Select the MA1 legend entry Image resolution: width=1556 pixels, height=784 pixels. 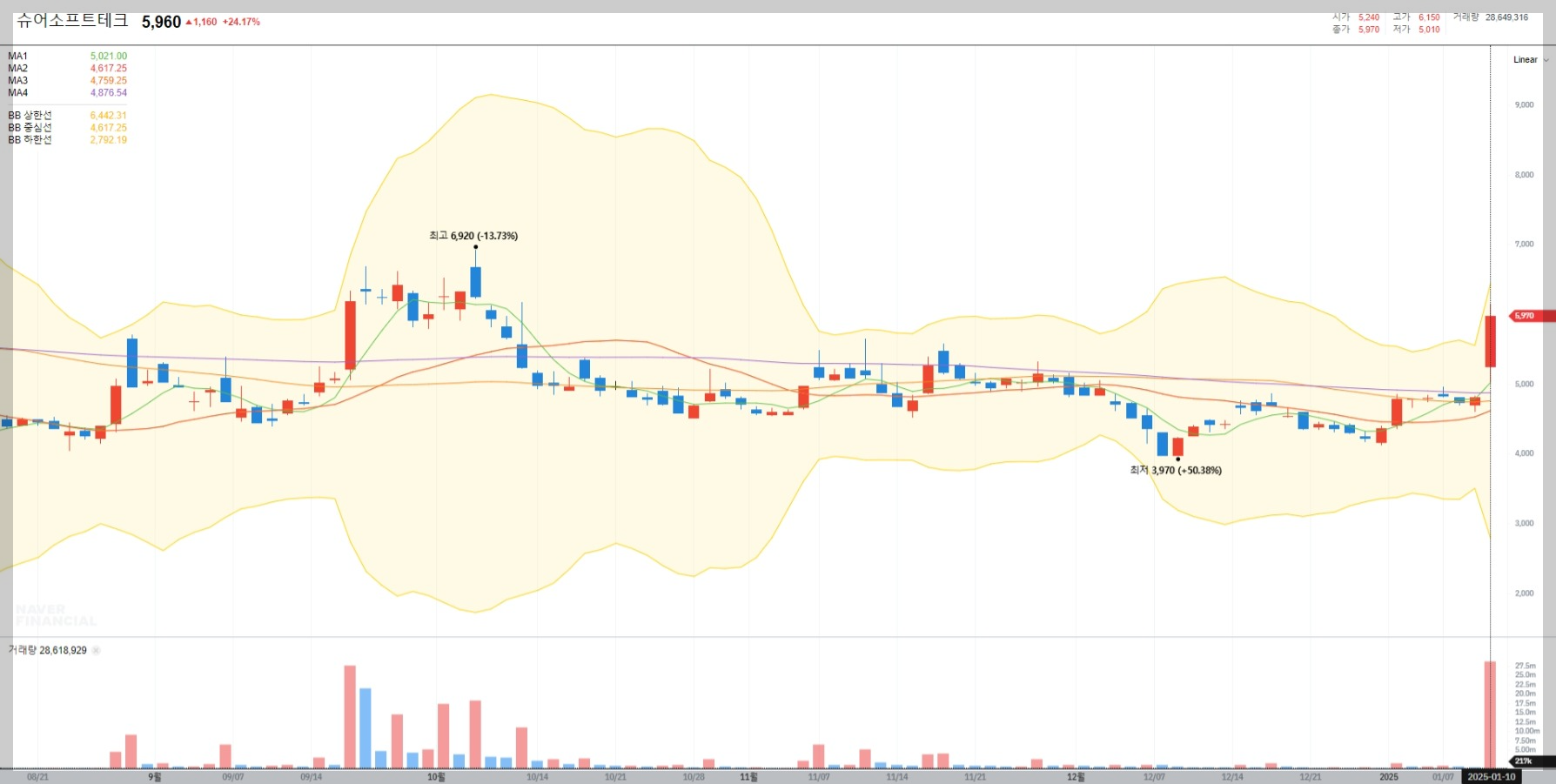(18, 56)
